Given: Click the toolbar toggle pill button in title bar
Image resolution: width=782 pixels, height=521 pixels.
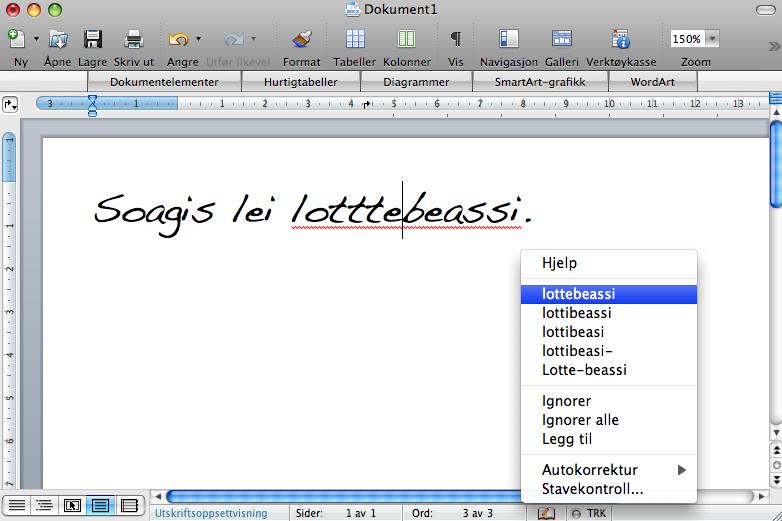Looking at the screenshot, I should (766, 9).
